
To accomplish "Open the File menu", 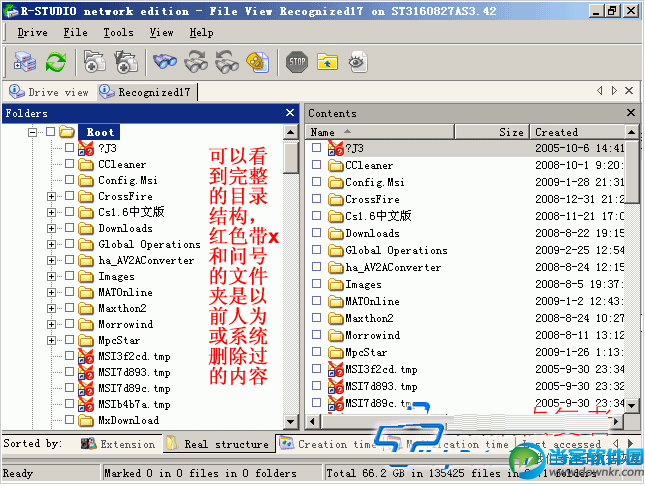I will pyautogui.click(x=75, y=33).
